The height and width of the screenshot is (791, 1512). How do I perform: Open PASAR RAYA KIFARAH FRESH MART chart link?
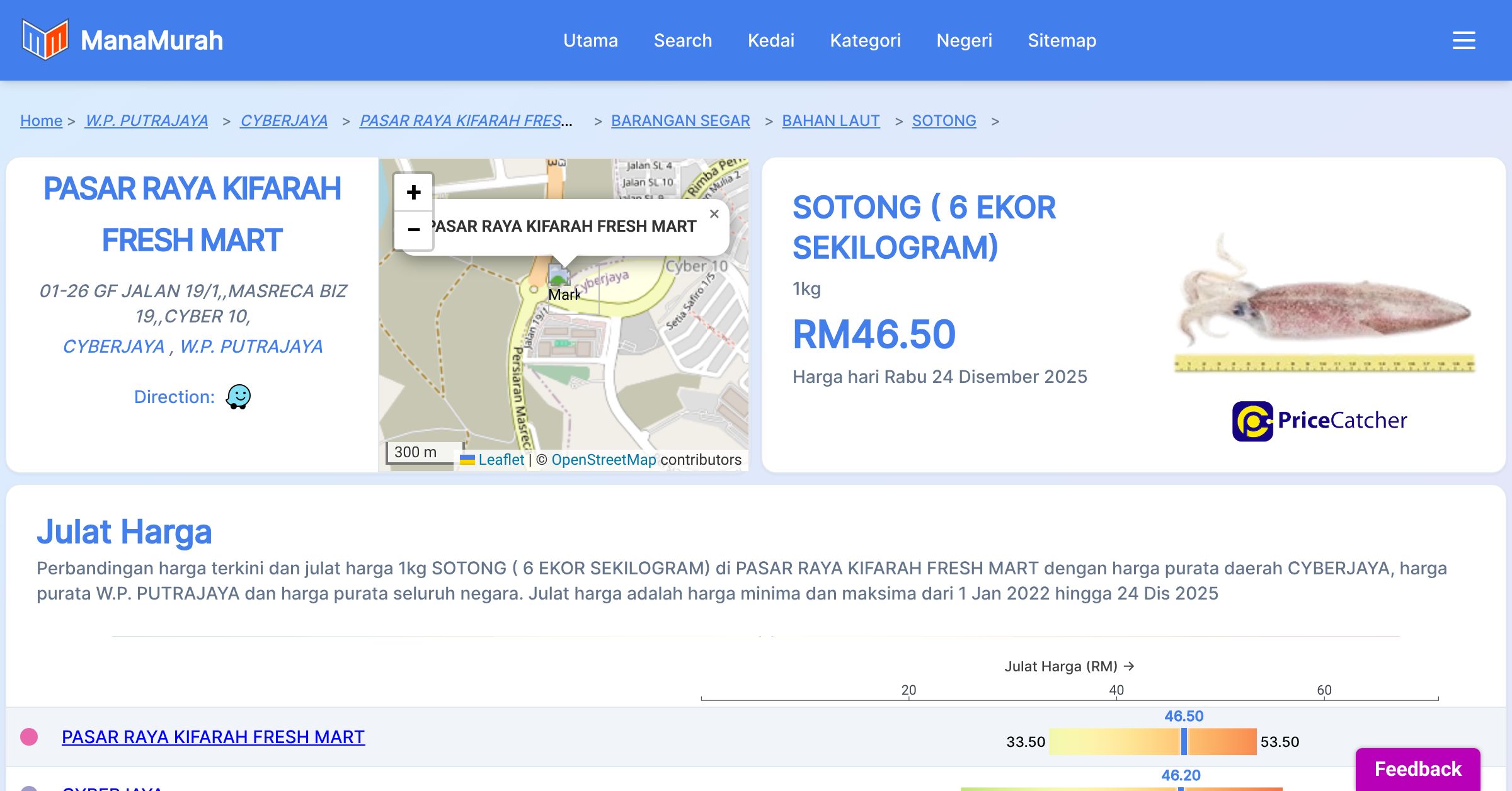[x=213, y=737]
